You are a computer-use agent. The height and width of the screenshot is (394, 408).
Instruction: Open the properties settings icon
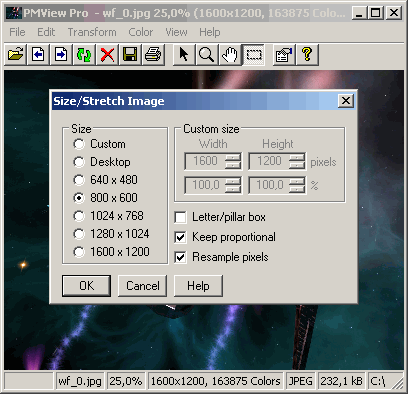[284, 54]
